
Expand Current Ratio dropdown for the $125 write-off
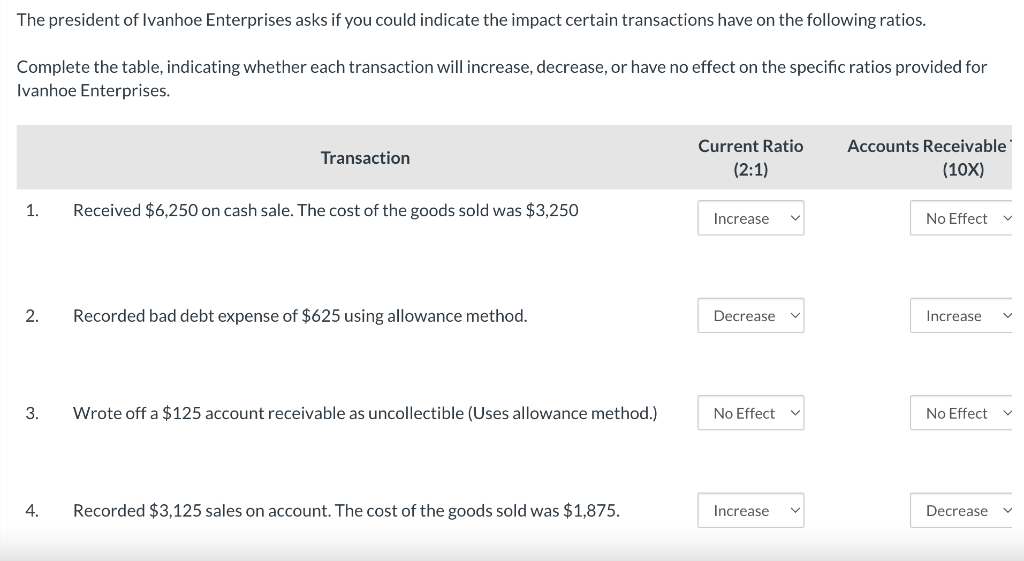coord(750,413)
